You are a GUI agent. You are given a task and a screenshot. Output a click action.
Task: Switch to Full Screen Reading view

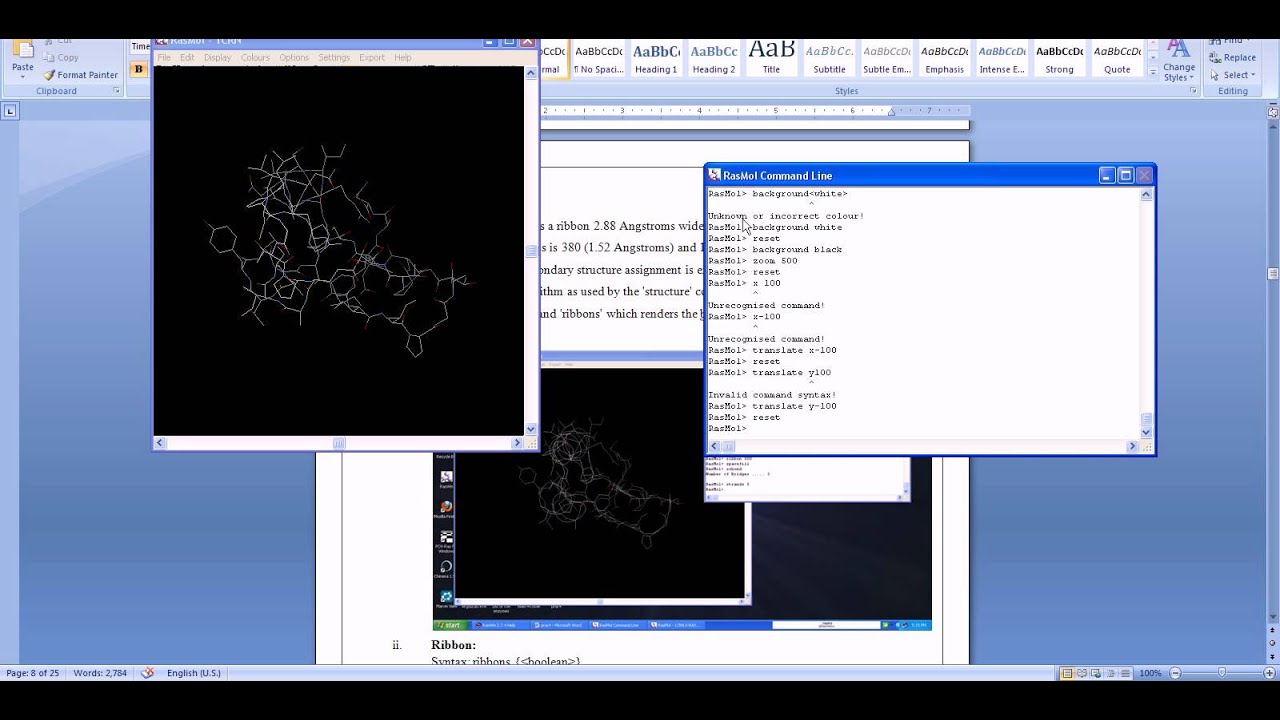point(1081,673)
